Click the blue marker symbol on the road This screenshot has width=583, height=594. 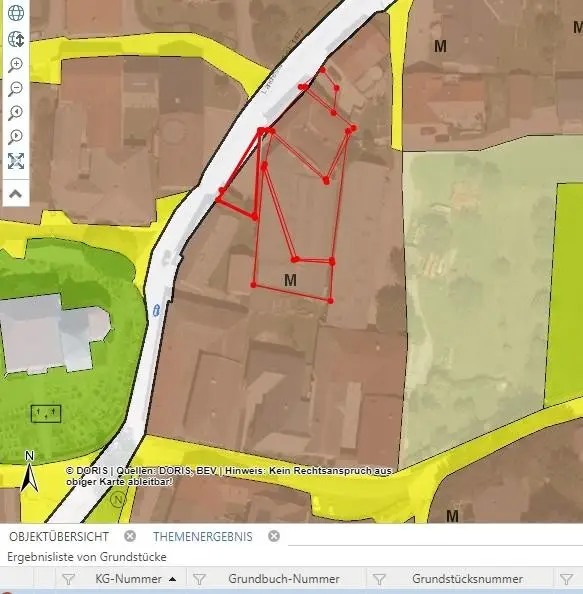156,310
